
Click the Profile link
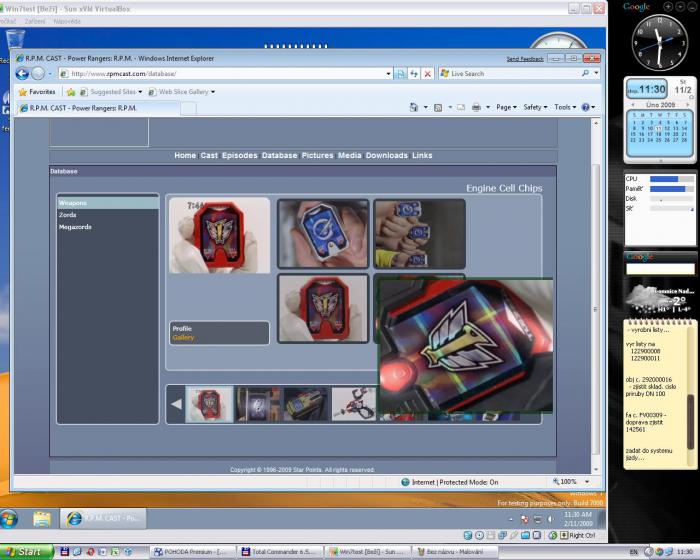[182, 328]
